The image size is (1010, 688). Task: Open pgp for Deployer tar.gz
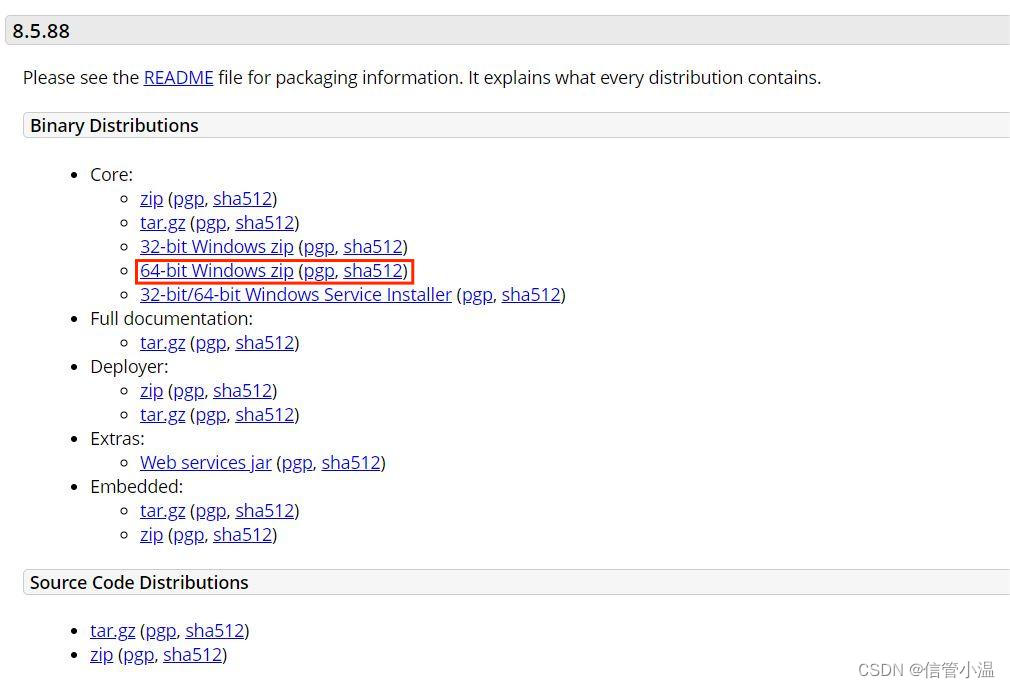211,415
